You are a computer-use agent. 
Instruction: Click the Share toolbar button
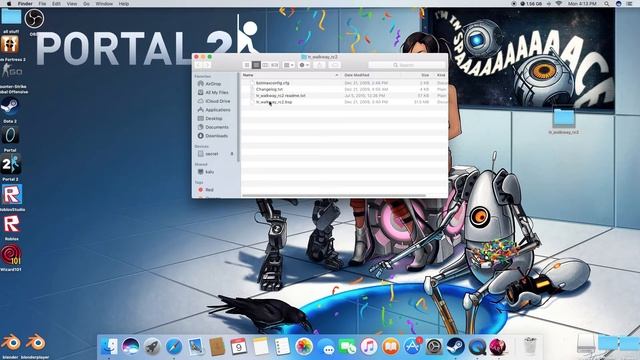click(x=320, y=65)
